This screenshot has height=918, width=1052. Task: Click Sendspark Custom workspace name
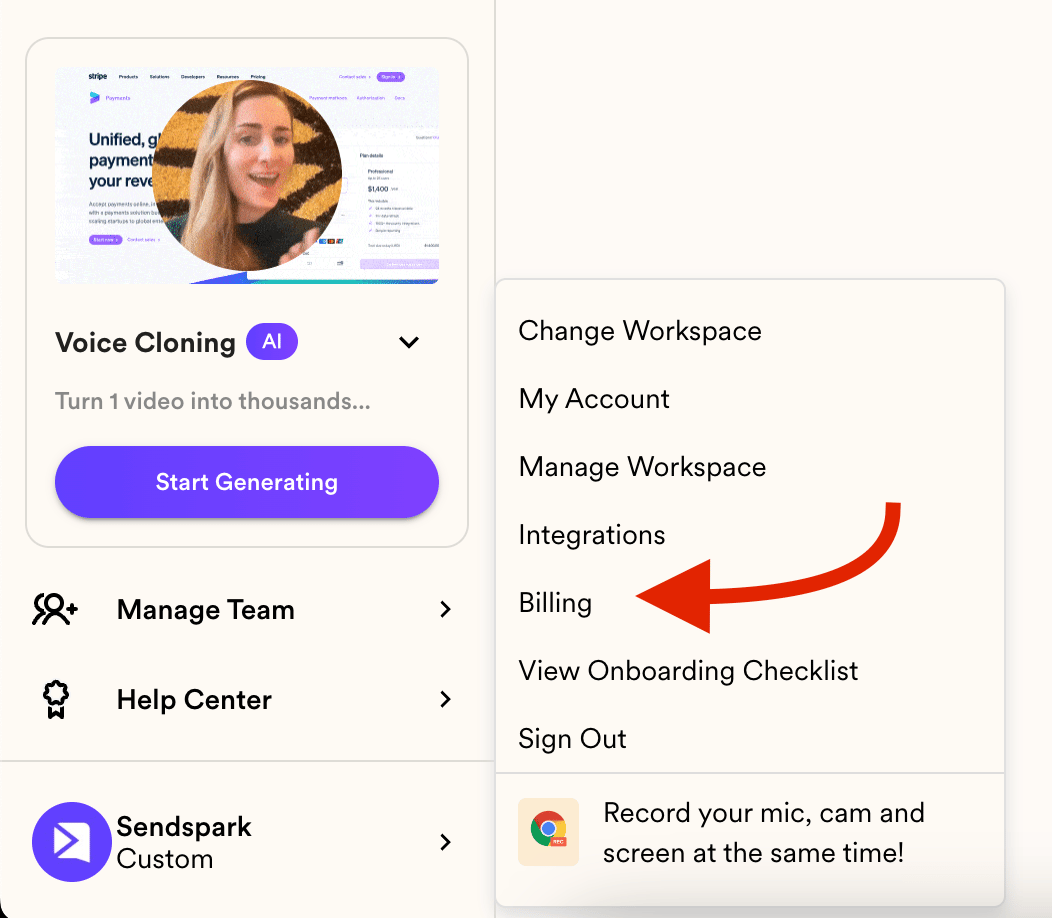point(184,842)
